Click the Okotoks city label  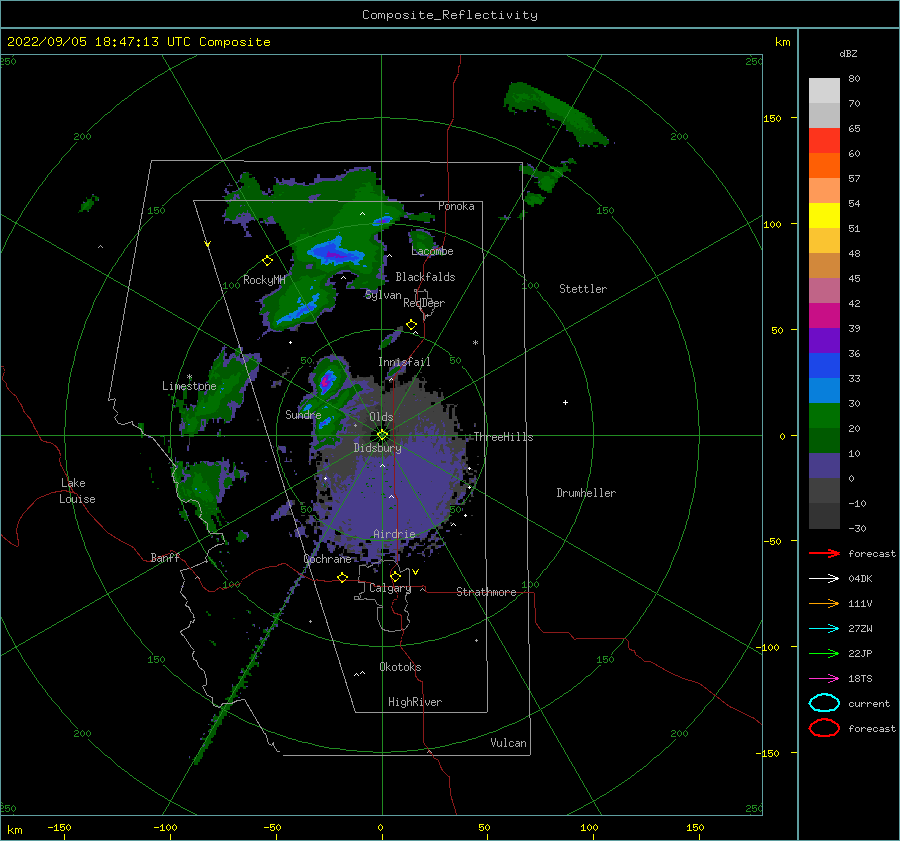(400, 666)
